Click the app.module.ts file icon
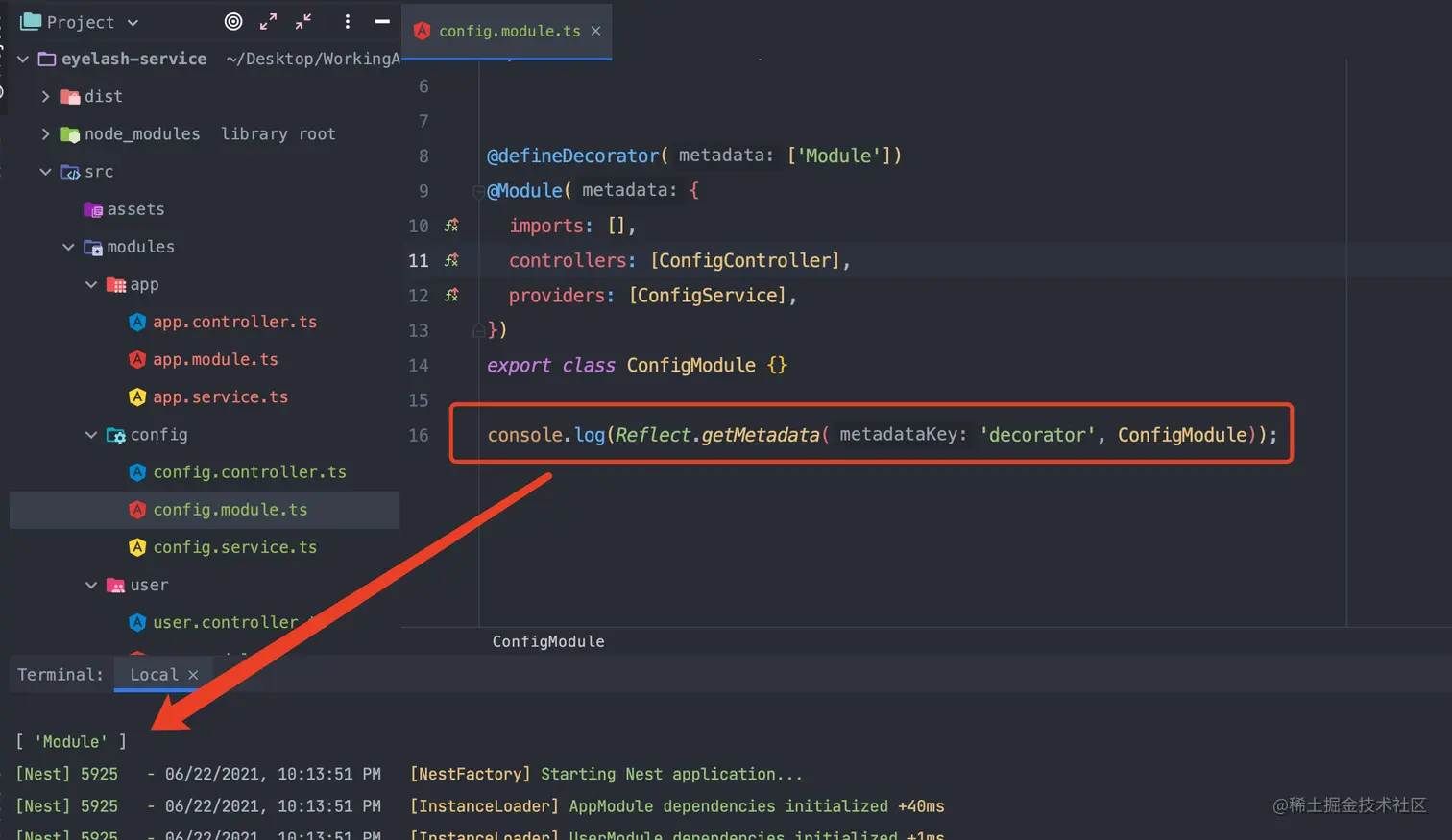 [x=137, y=359]
